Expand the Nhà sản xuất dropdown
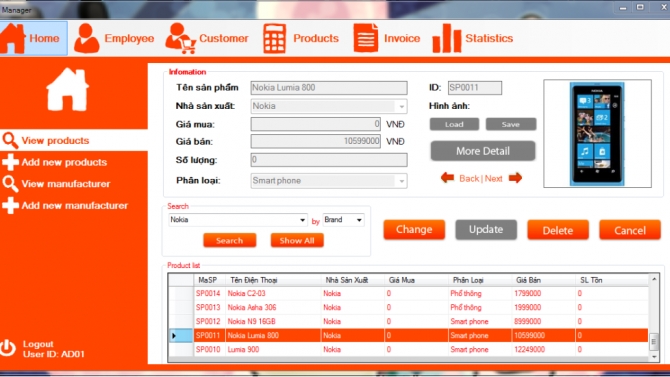Image resolution: width=670 pixels, height=377 pixels. (401, 106)
